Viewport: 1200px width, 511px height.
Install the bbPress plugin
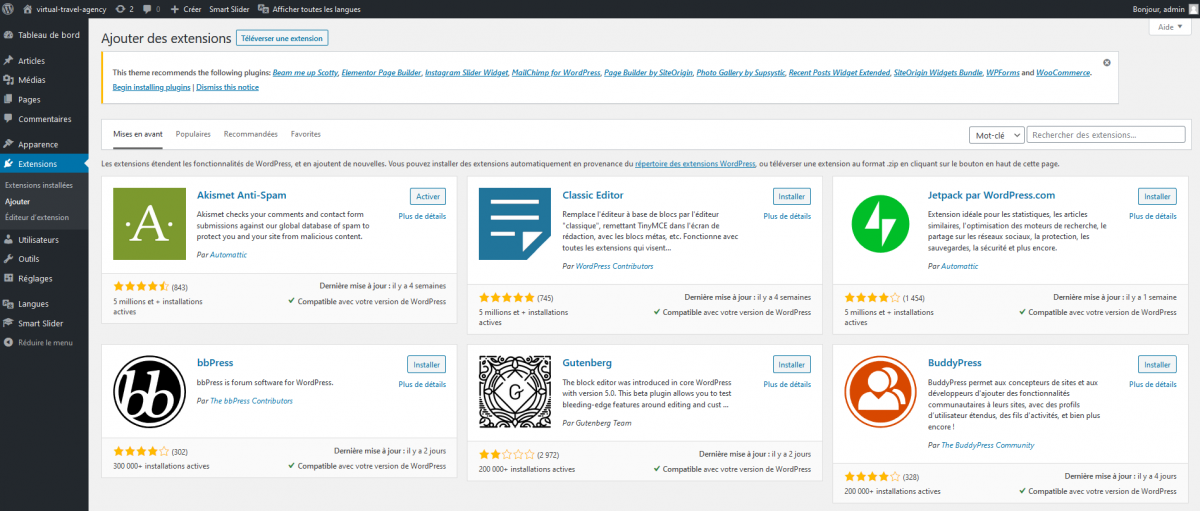426,364
